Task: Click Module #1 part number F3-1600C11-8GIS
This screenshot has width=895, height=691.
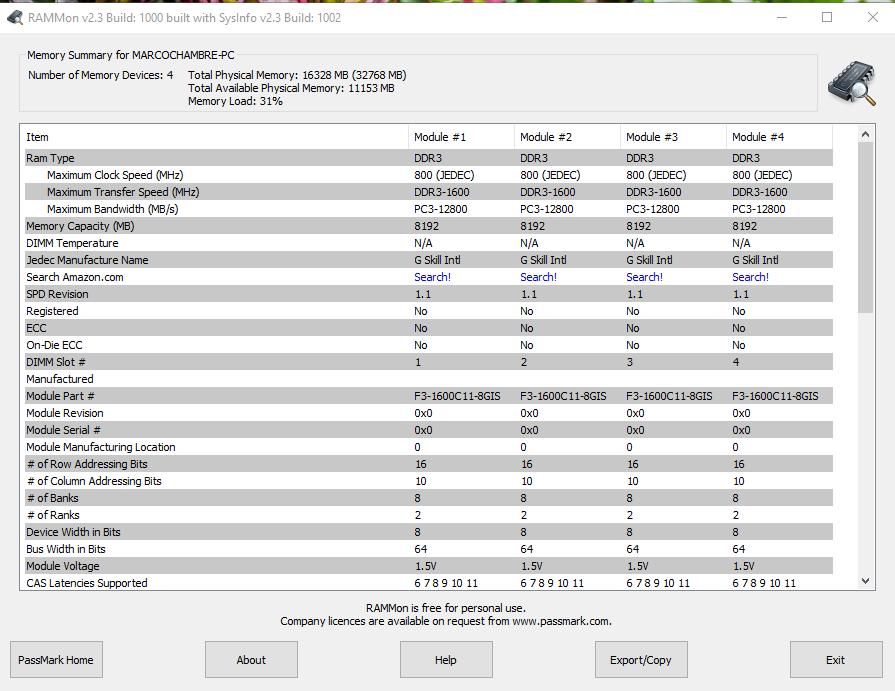Action: 457,396
